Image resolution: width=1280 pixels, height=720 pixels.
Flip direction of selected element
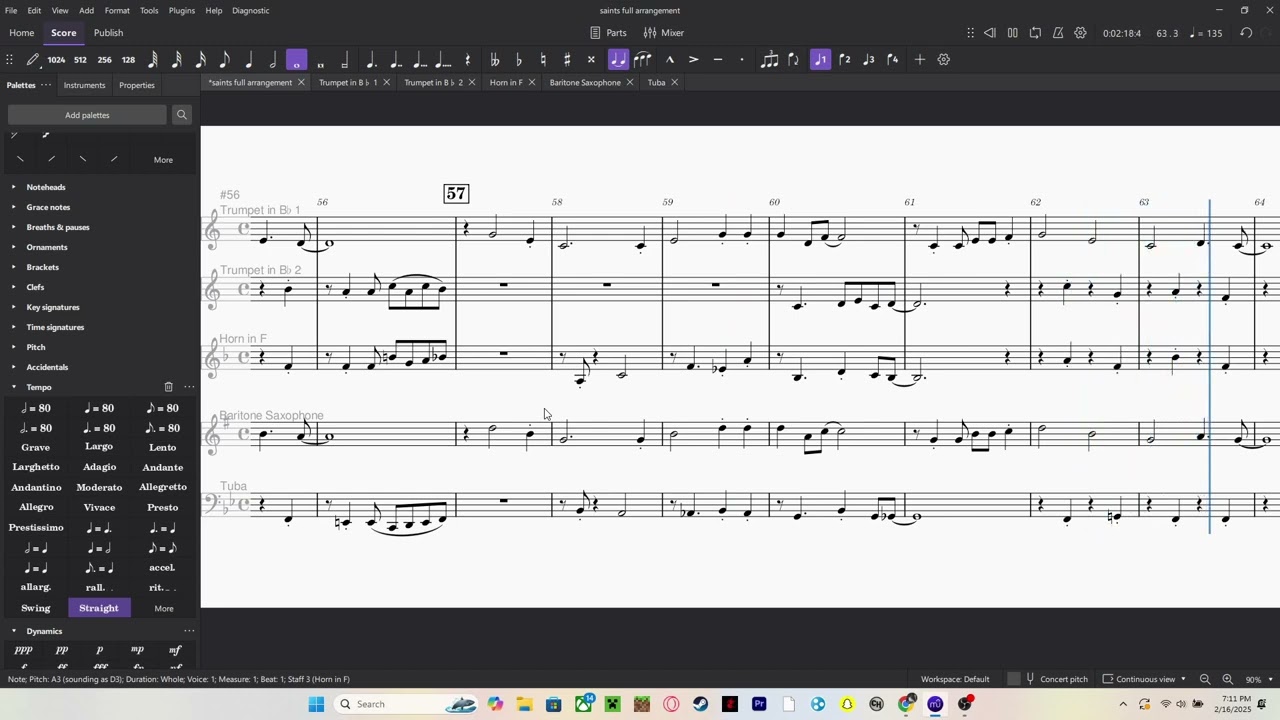[794, 60]
